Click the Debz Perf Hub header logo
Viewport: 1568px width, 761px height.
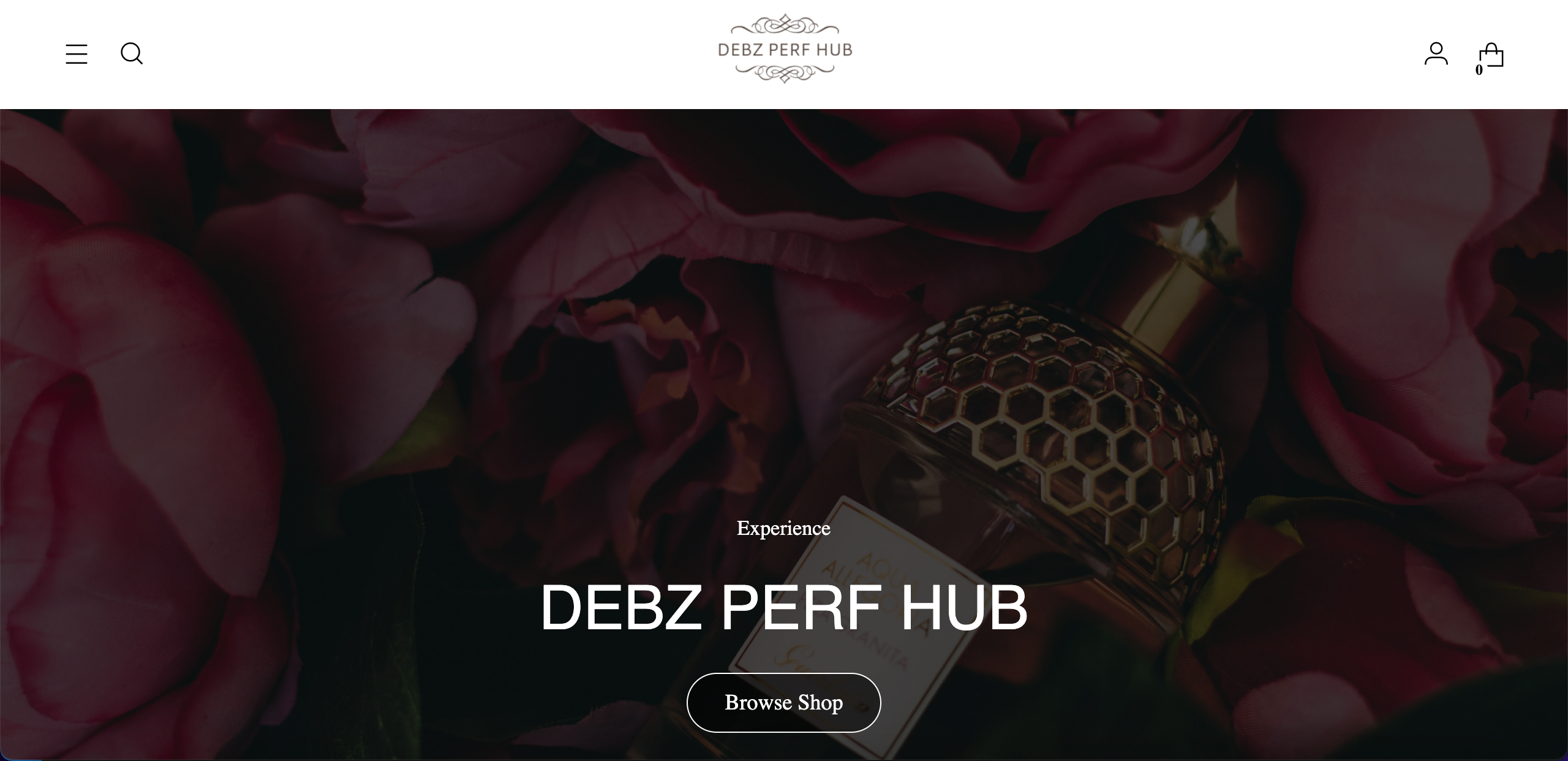click(785, 49)
